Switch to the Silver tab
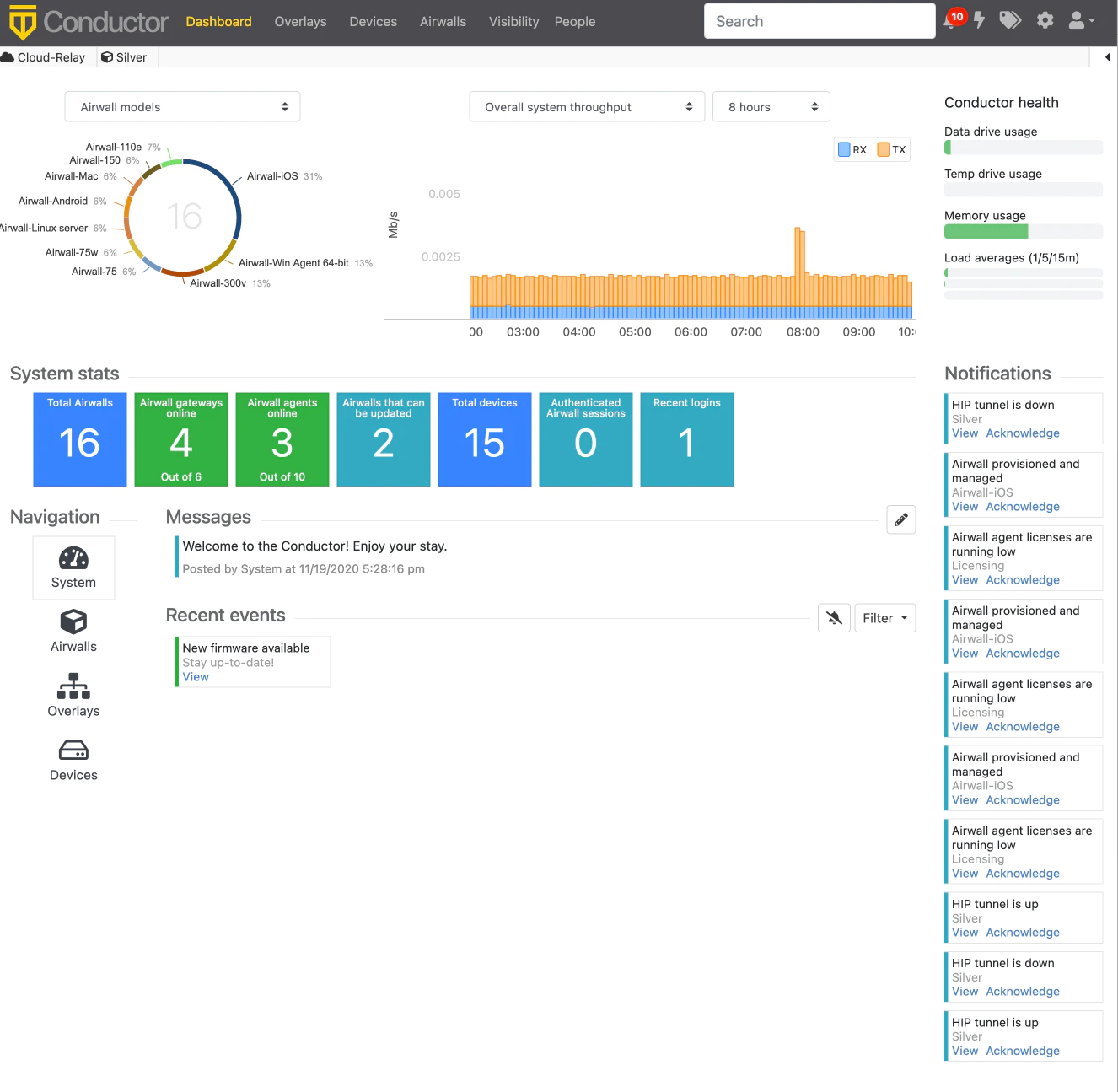 click(x=125, y=57)
